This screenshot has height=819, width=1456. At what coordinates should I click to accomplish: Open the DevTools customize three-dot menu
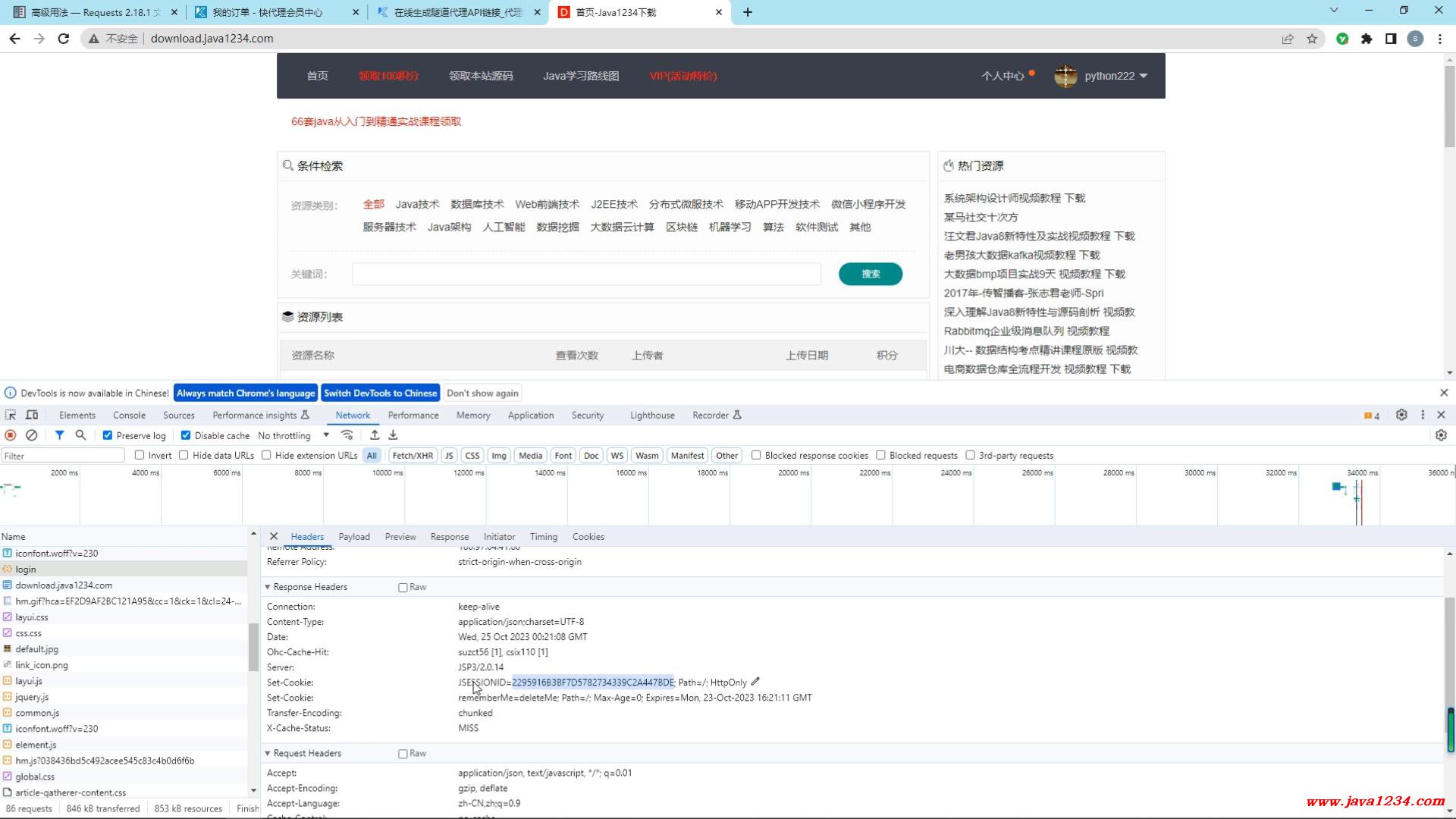point(1423,415)
